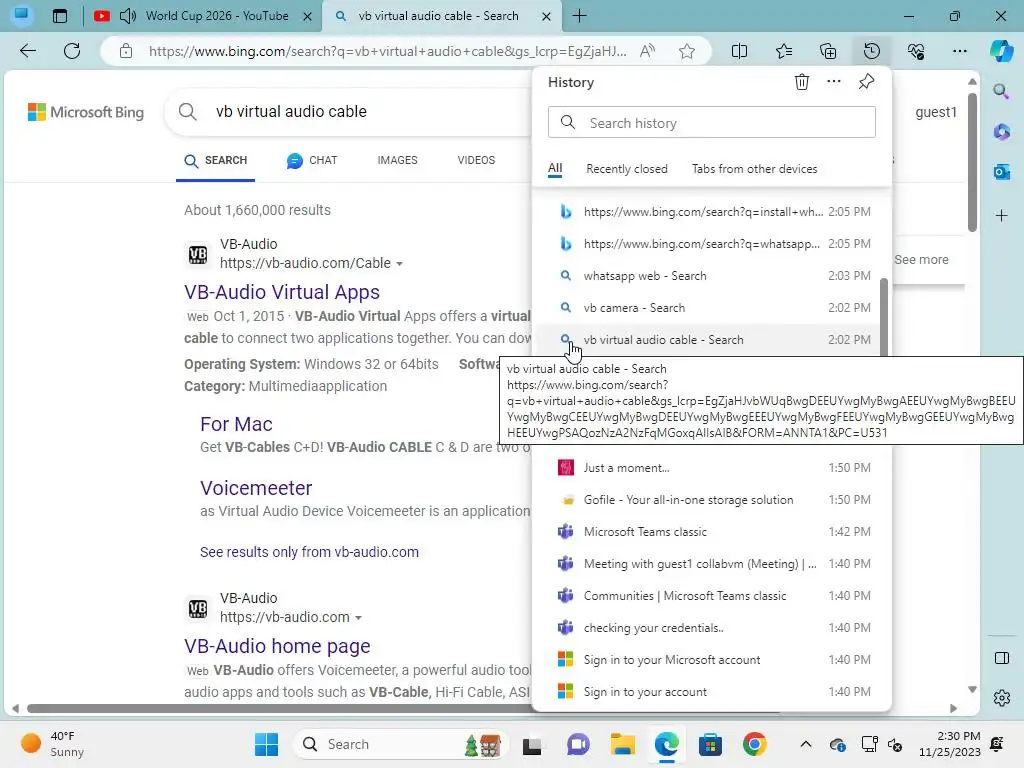Open Edge Settings and more menu

click(x=960, y=51)
